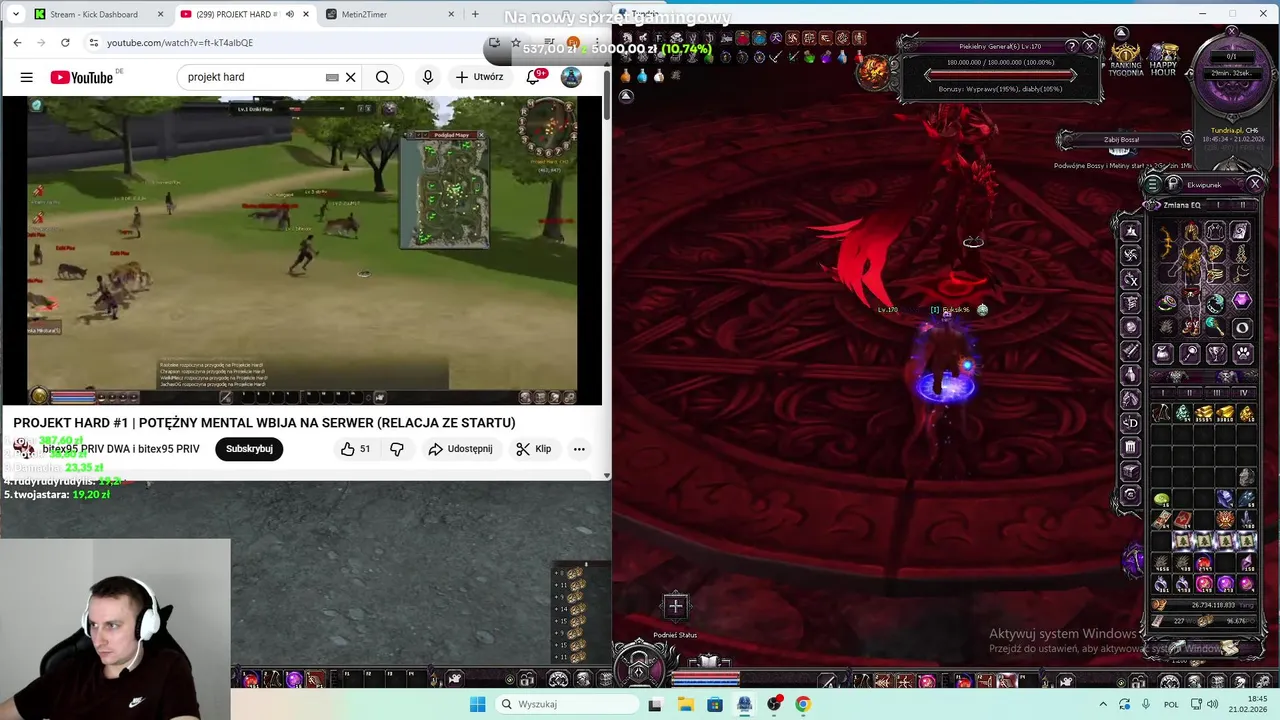Mute the audio on PROJEKT HARD tab
This screenshot has height=720, width=1280.
click(x=290, y=14)
